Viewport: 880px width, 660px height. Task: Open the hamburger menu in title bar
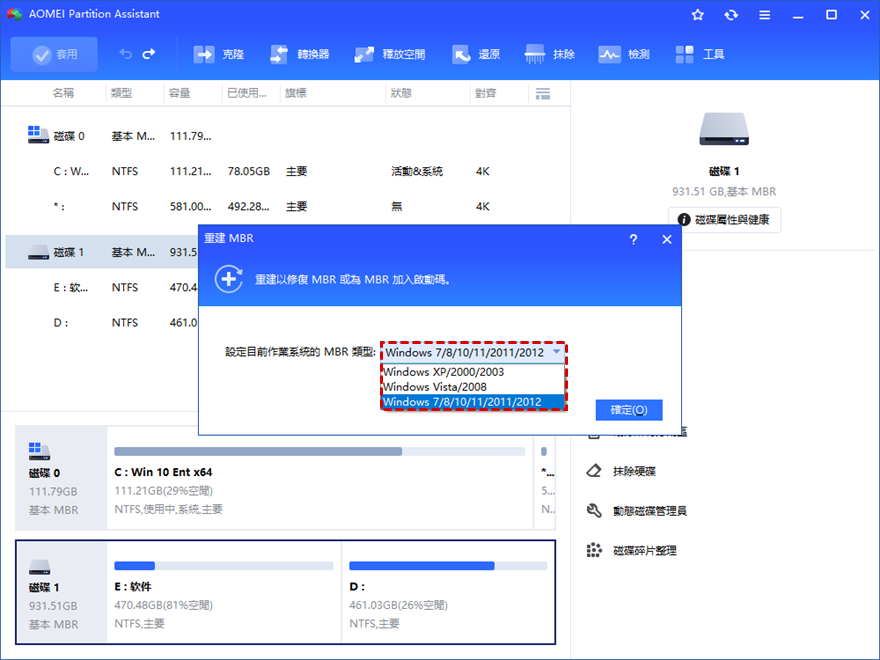pyautogui.click(x=764, y=15)
